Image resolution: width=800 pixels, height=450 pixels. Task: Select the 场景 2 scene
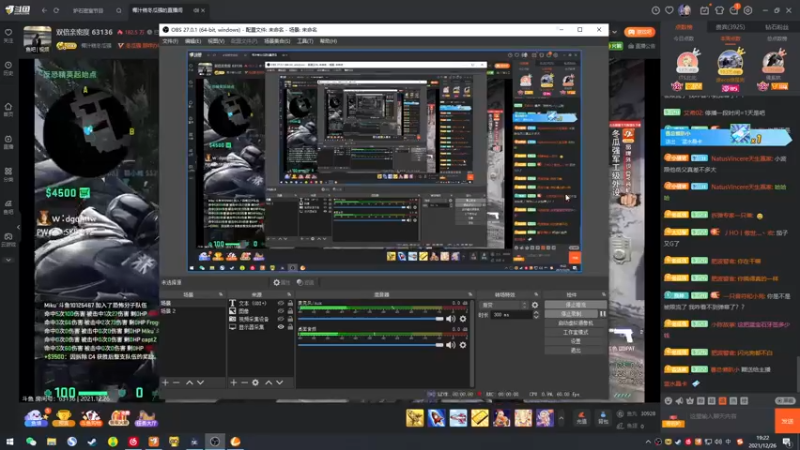point(193,311)
